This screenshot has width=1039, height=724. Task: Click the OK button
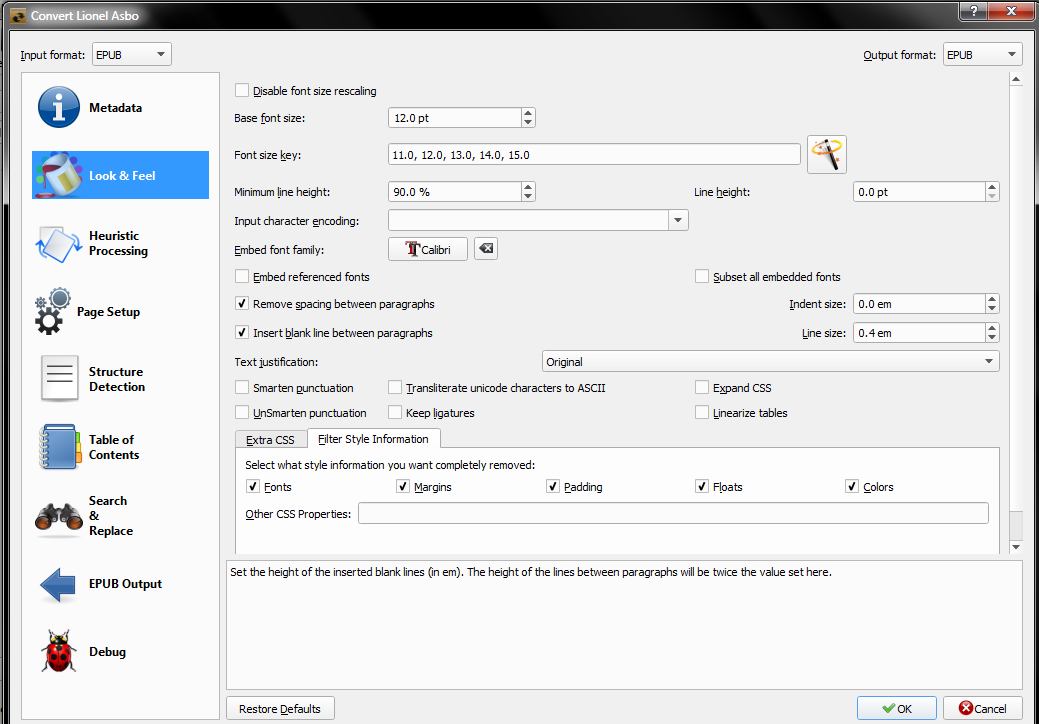click(x=897, y=708)
